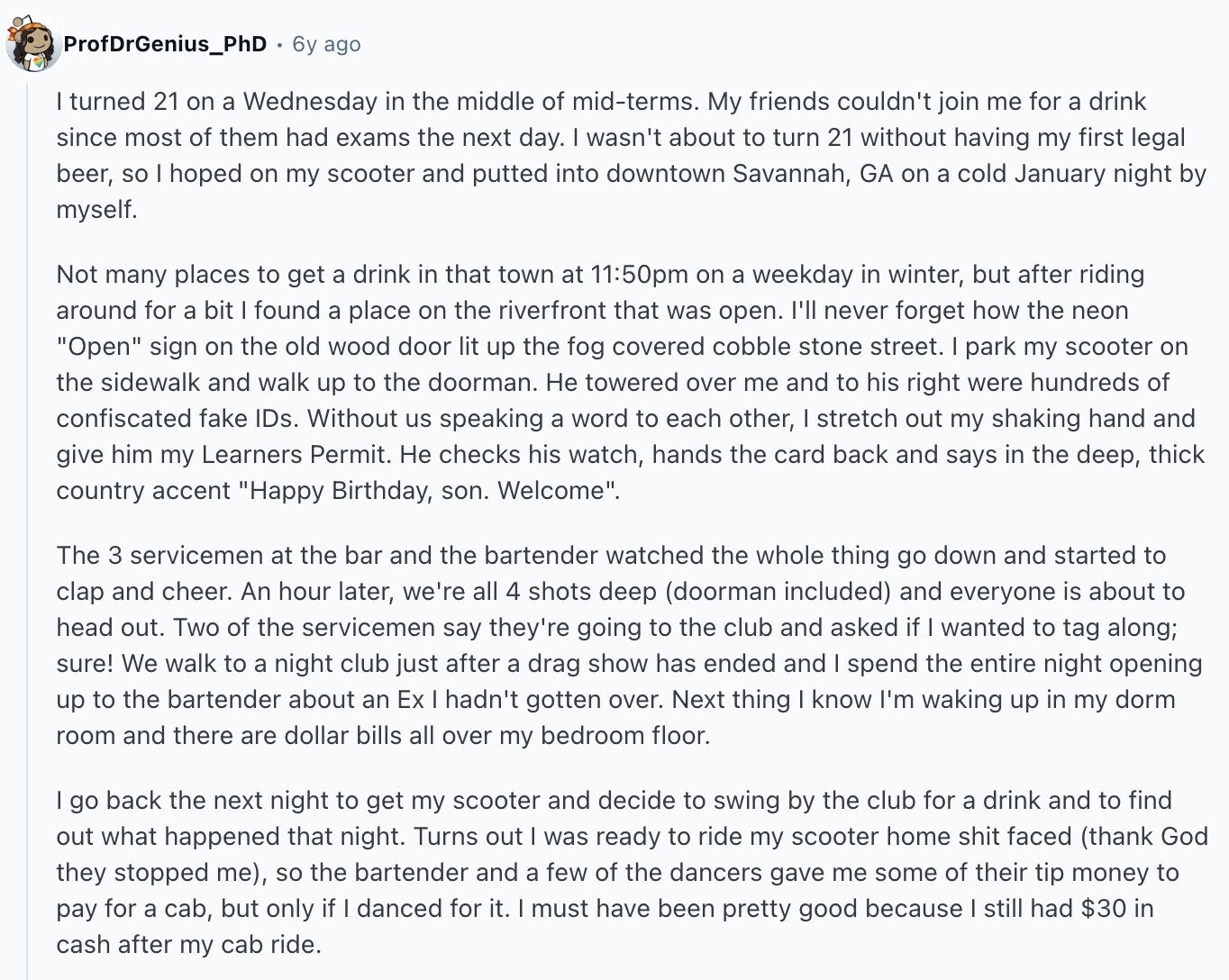Image resolution: width=1229 pixels, height=980 pixels.
Task: Click the text "Learners Permit"
Action: click(296, 455)
